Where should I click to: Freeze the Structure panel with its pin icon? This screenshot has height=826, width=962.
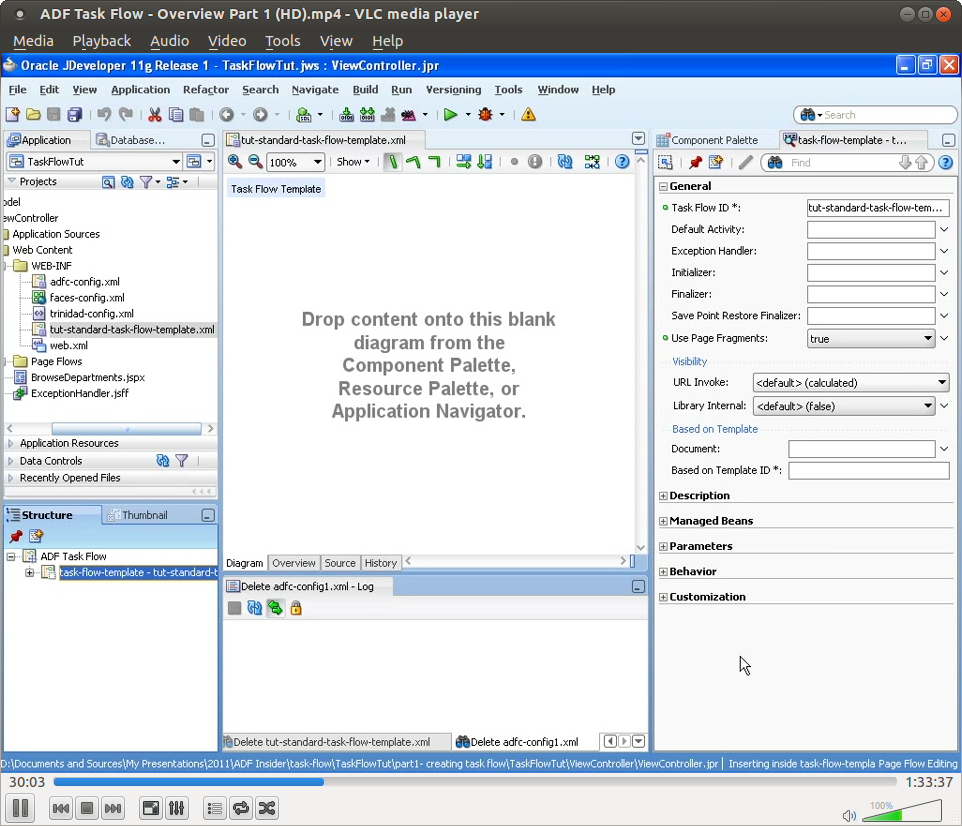coord(15,536)
